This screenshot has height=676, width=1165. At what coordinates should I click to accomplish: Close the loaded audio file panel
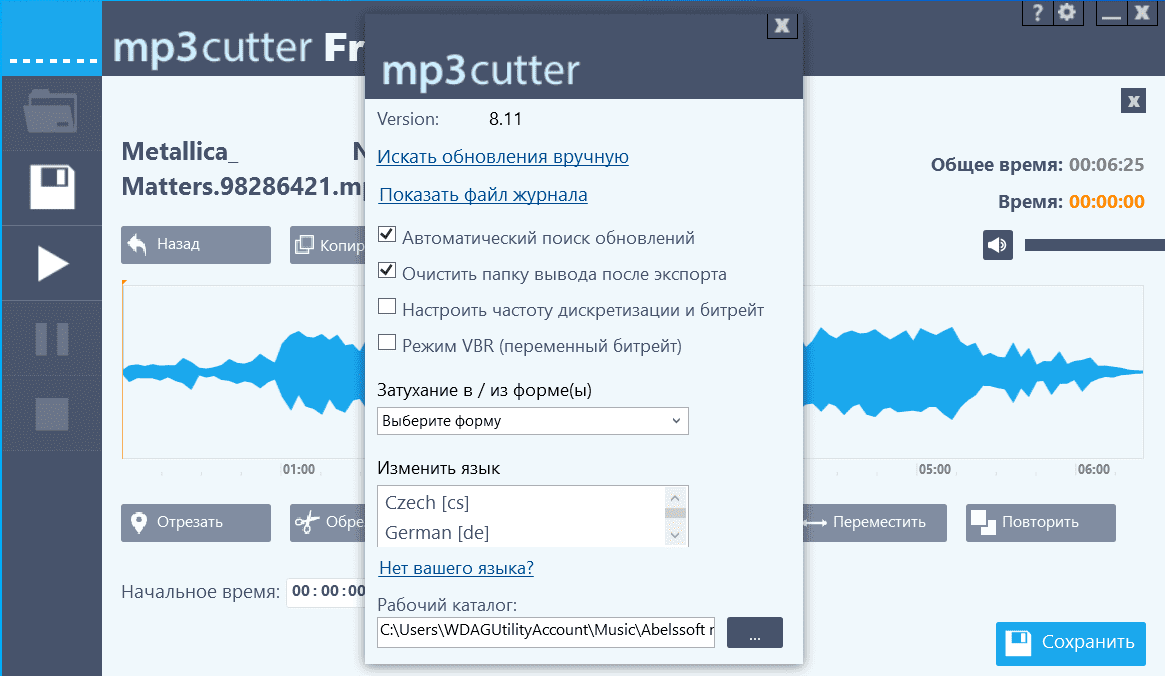click(x=1133, y=100)
